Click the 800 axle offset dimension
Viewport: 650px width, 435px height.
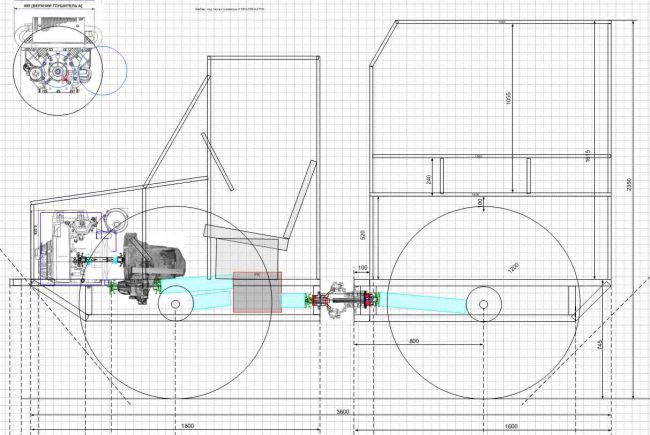(414, 341)
